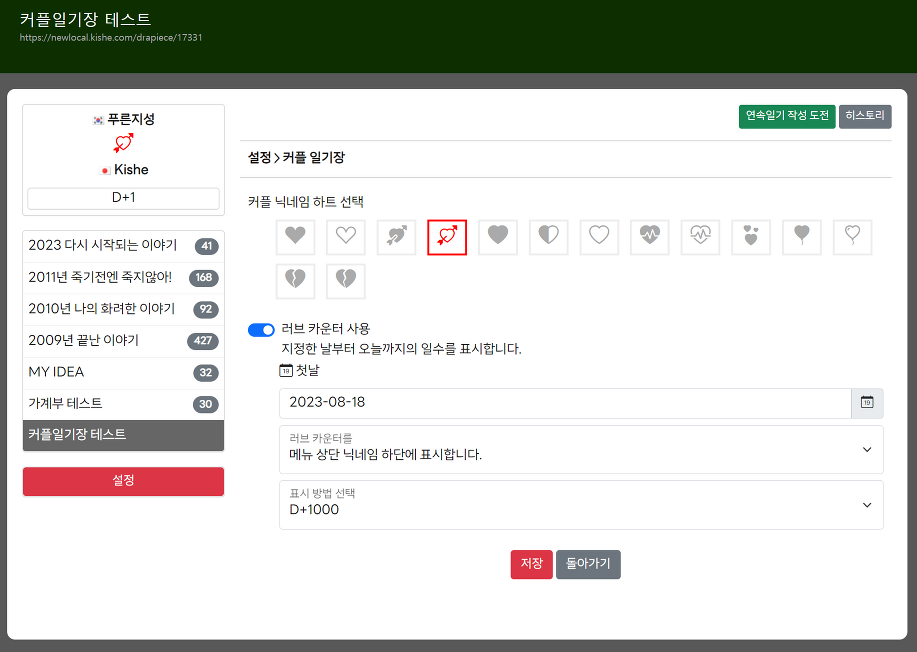Click the 첫날 date input field
The height and width of the screenshot is (652, 917).
click(x=565, y=403)
